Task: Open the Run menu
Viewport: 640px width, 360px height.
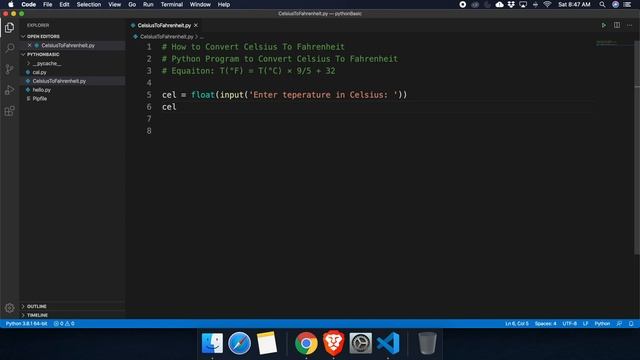Action: click(x=148, y=4)
